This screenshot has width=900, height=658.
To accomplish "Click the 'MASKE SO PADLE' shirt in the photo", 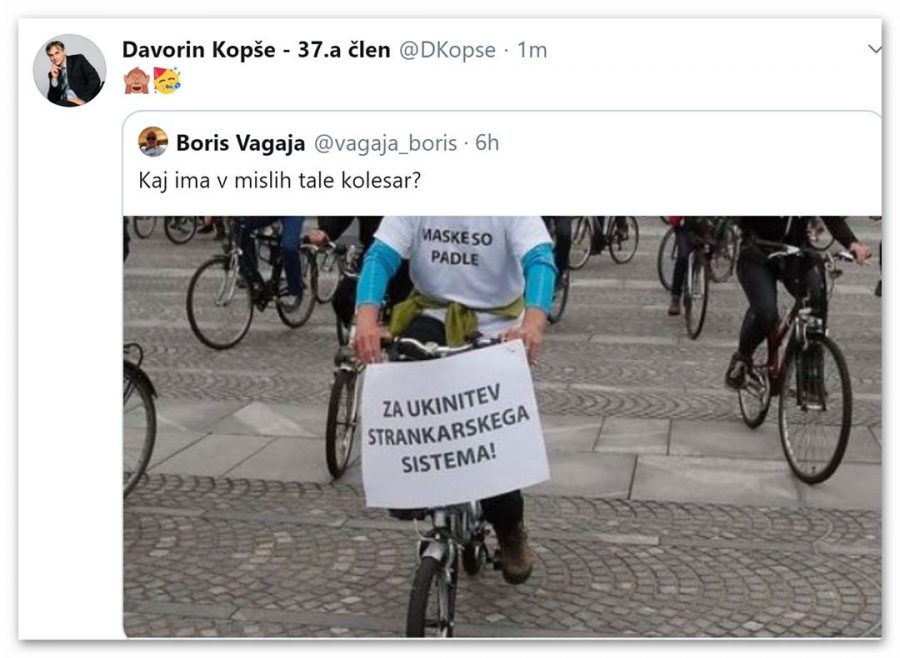I will [x=457, y=247].
